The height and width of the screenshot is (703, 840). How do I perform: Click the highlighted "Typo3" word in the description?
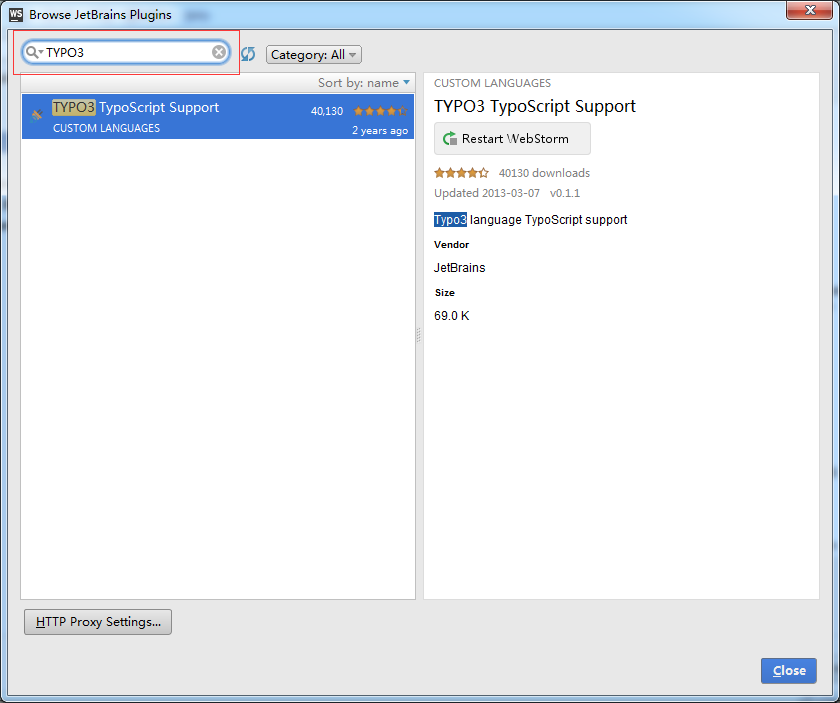coord(451,220)
